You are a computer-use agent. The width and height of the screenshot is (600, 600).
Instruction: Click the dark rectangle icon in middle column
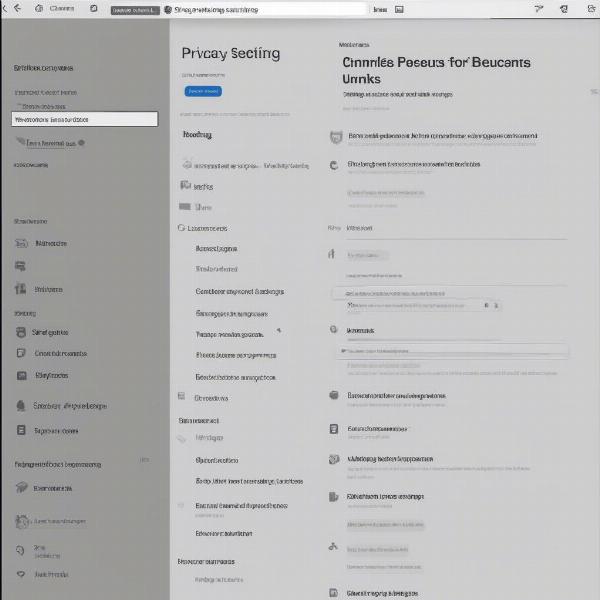pyautogui.click(x=185, y=207)
